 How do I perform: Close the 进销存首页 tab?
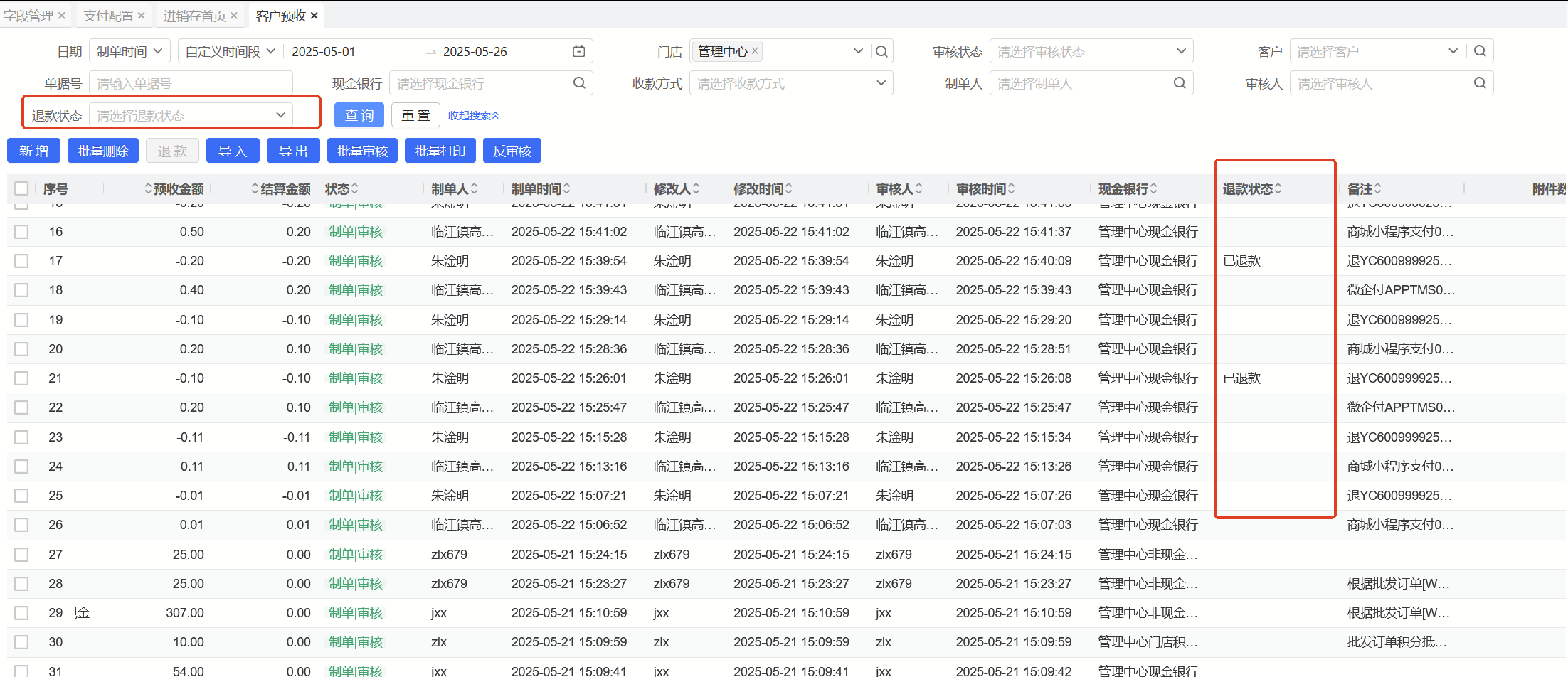pos(234,16)
